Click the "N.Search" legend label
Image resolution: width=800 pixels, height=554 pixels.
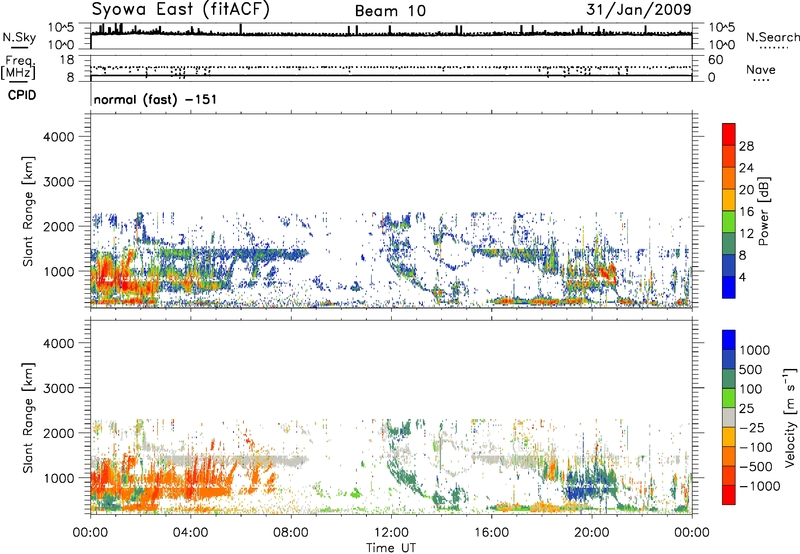773,37
